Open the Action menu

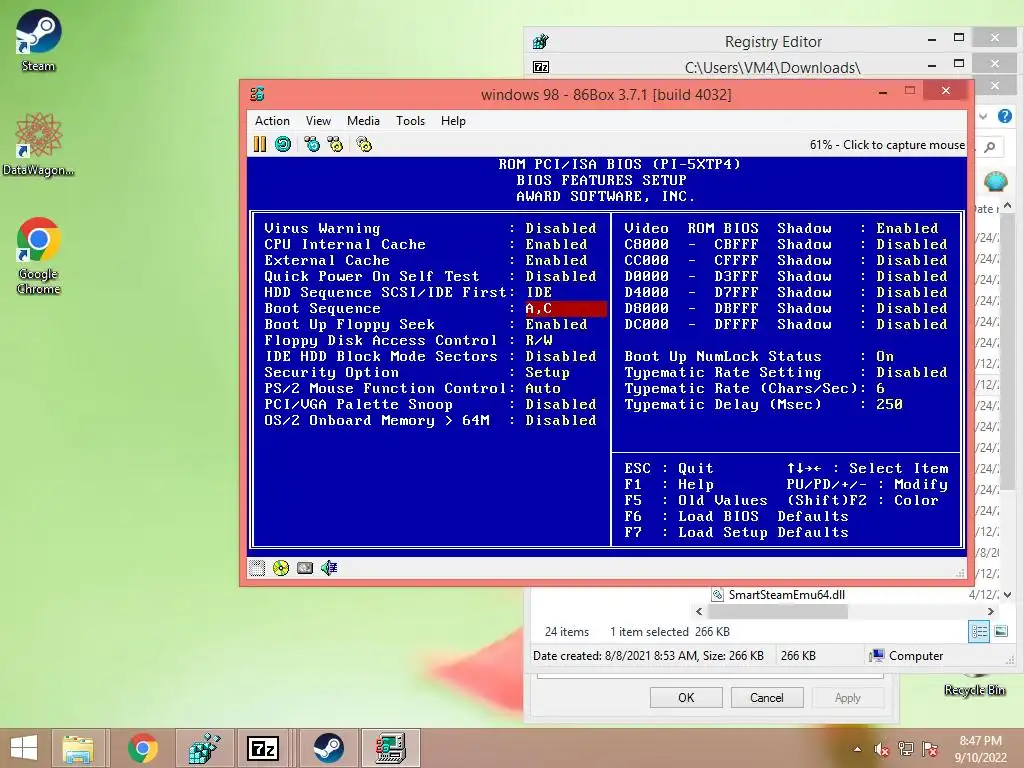point(272,121)
